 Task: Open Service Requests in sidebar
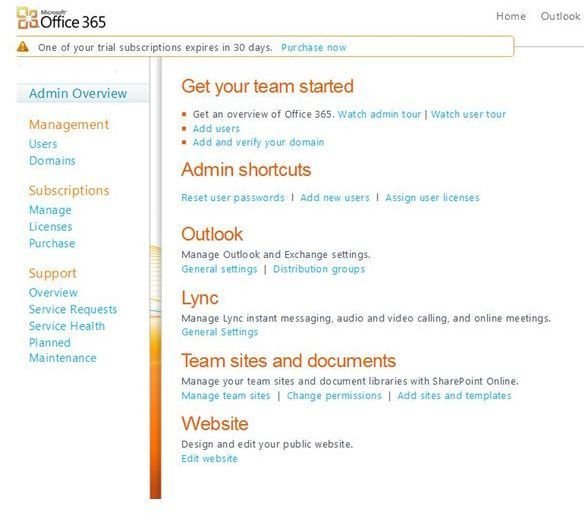73,310
